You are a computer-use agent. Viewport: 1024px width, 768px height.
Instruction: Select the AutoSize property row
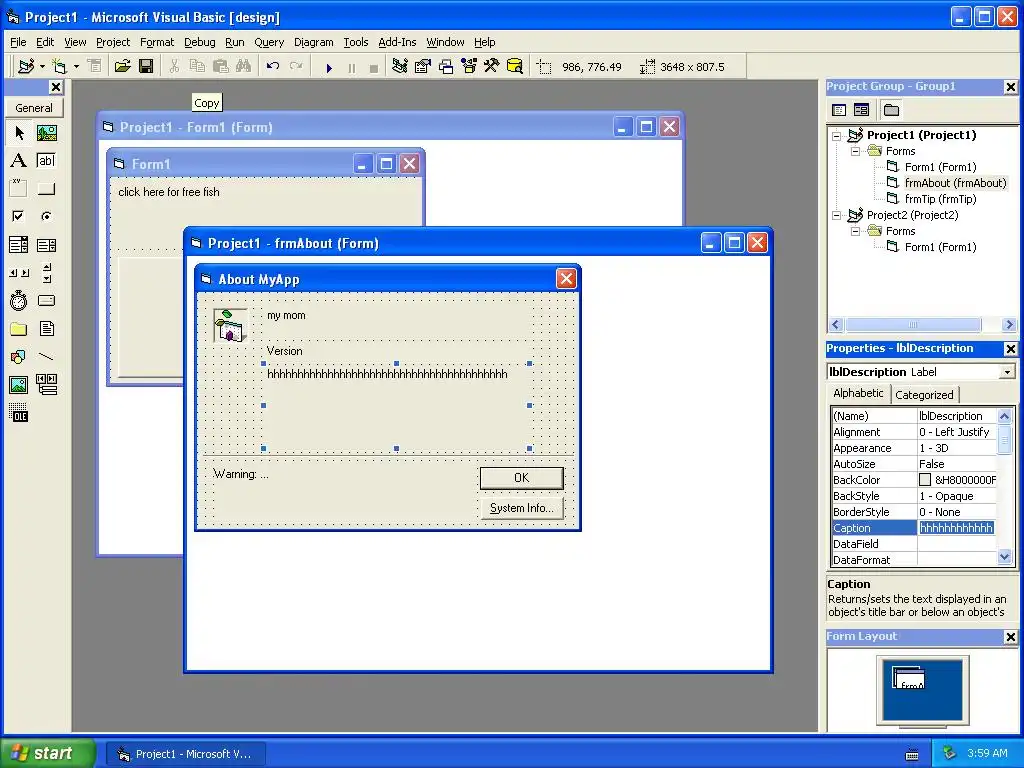point(914,464)
